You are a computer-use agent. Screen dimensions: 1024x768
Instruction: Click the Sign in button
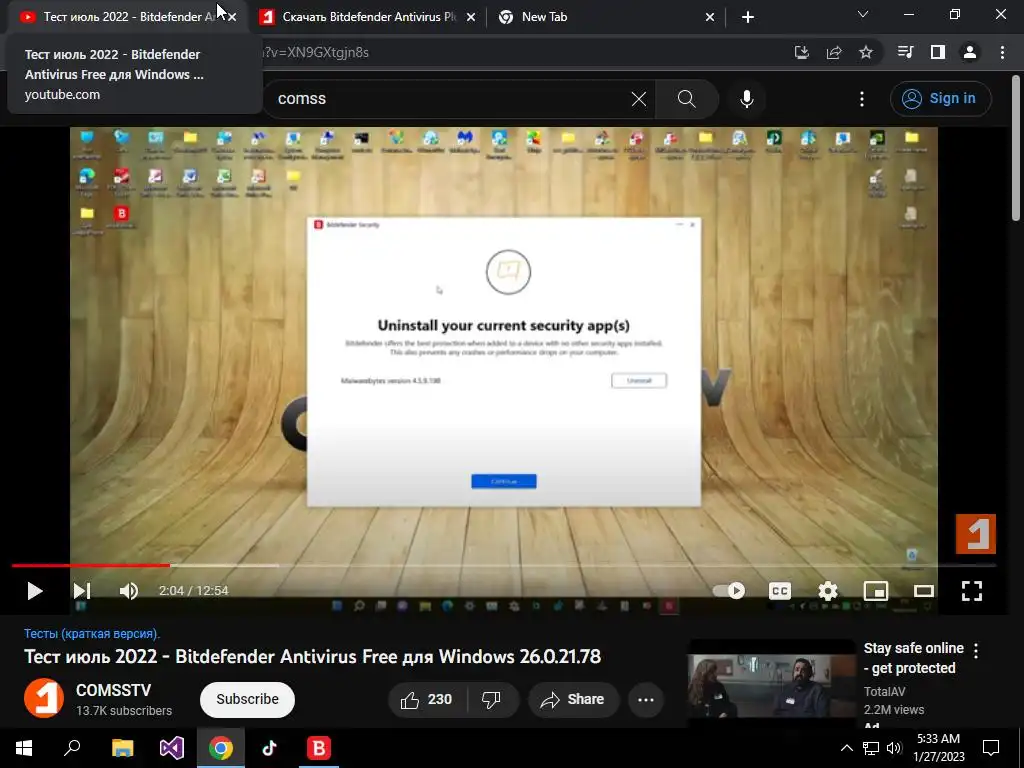[x=940, y=99]
